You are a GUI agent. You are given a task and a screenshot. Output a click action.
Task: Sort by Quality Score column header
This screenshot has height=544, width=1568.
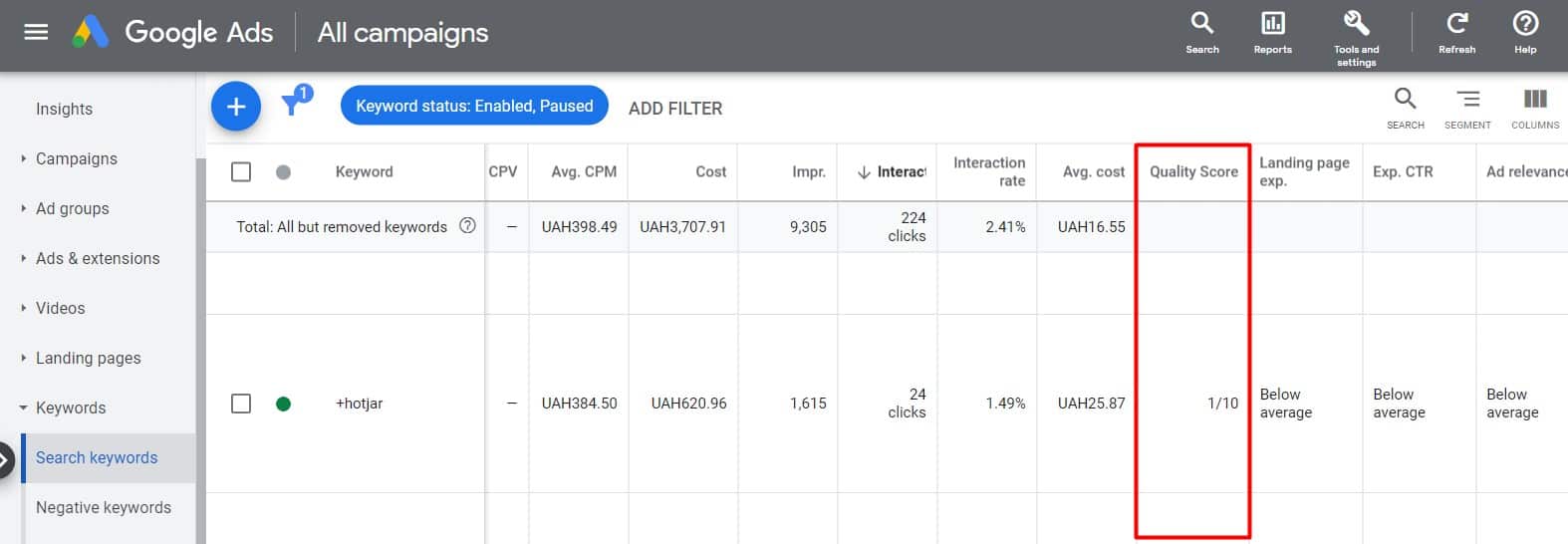click(1193, 171)
